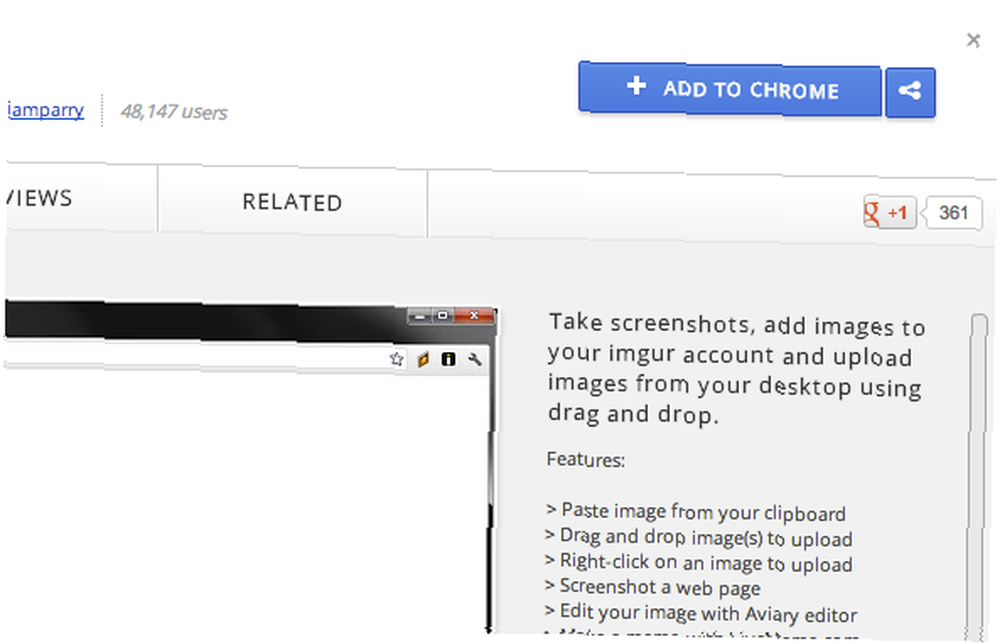Image resolution: width=1000 pixels, height=644 pixels.
Task: Click the wrench settings icon in the preview
Action: [x=474, y=360]
